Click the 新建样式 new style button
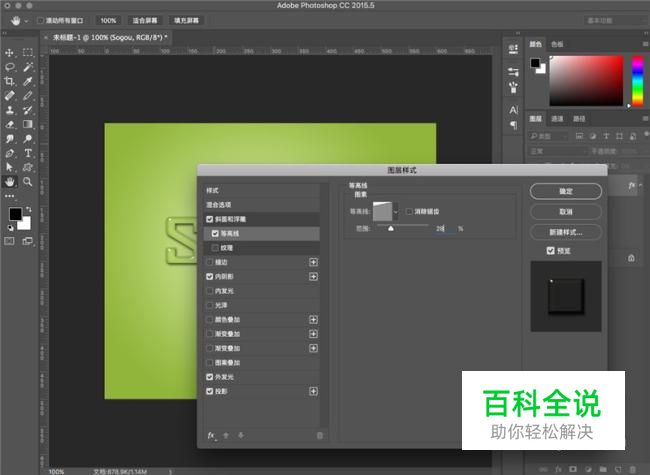 (x=566, y=232)
